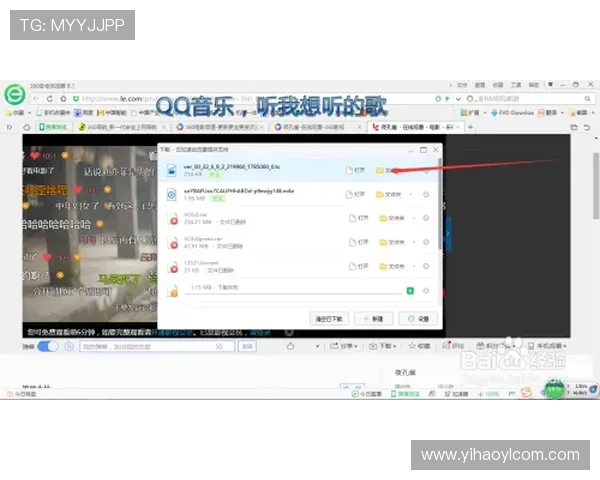Click the 今日直播 status bar item
The width and height of the screenshot is (600, 480).
coord(367,394)
